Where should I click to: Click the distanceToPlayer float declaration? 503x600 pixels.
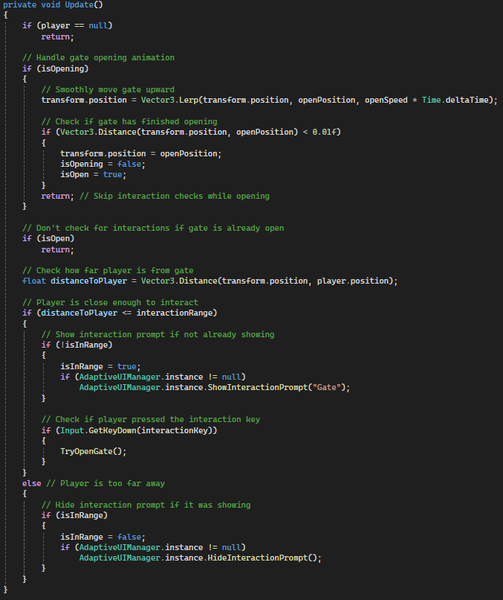click(75, 281)
